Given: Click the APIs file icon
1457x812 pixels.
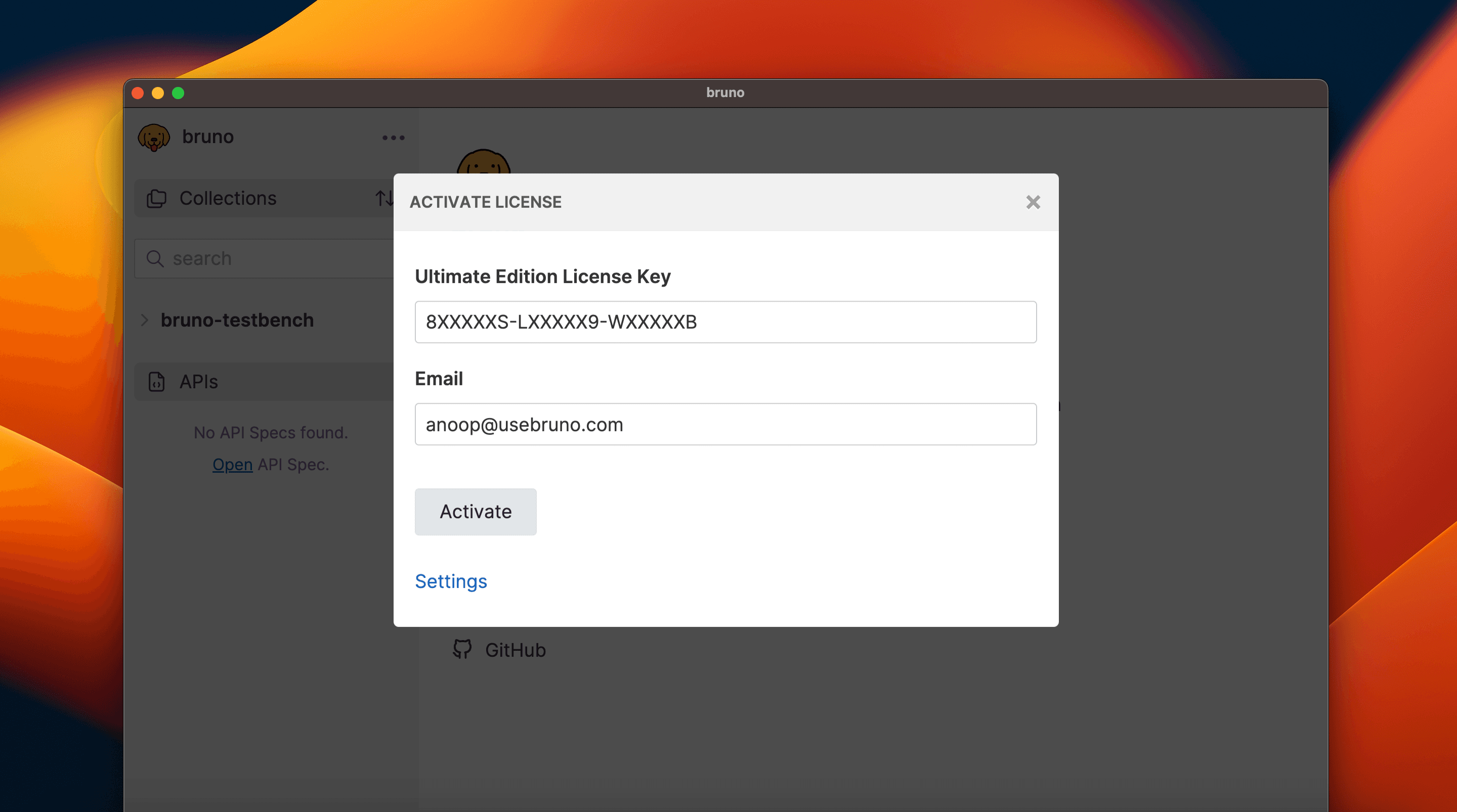Looking at the screenshot, I should point(157,382).
